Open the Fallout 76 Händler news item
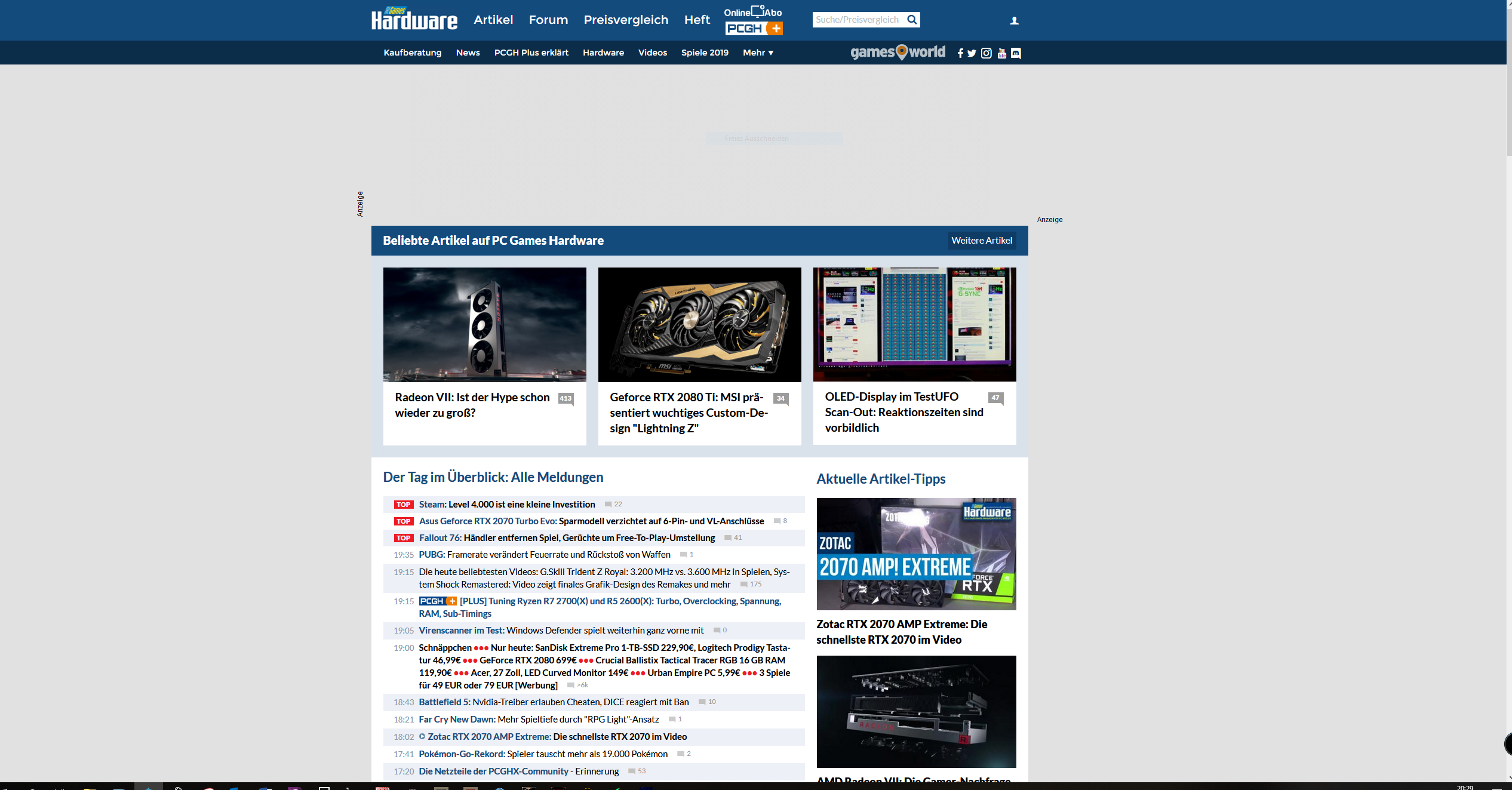The width and height of the screenshot is (1512, 790). pyautogui.click(x=567, y=538)
